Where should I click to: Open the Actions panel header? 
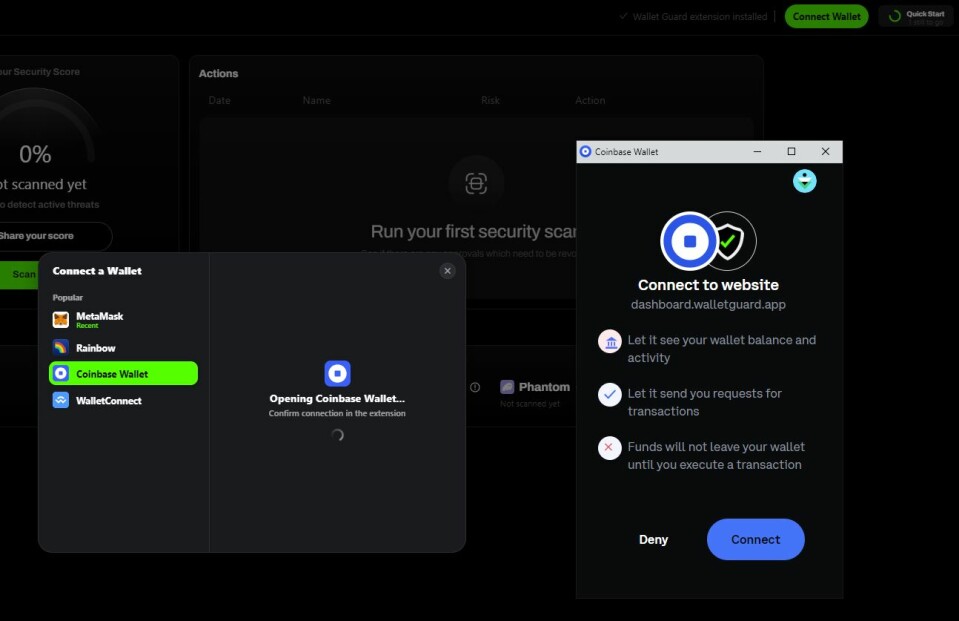(x=219, y=73)
